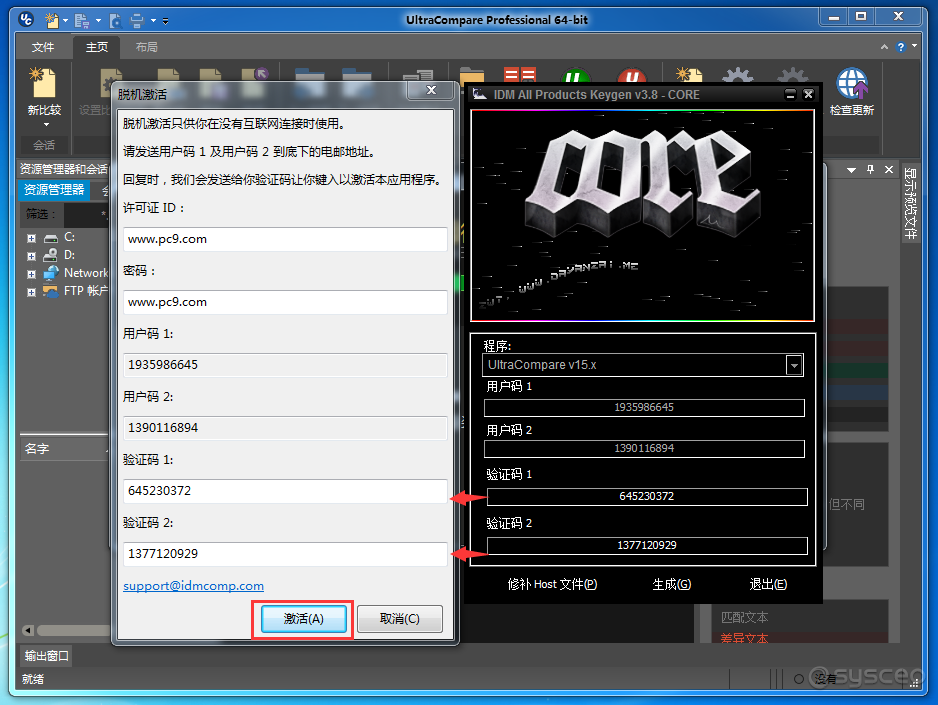Open the dropdown arrow under 新比较
Screen dimensions: 938x705
(46, 124)
